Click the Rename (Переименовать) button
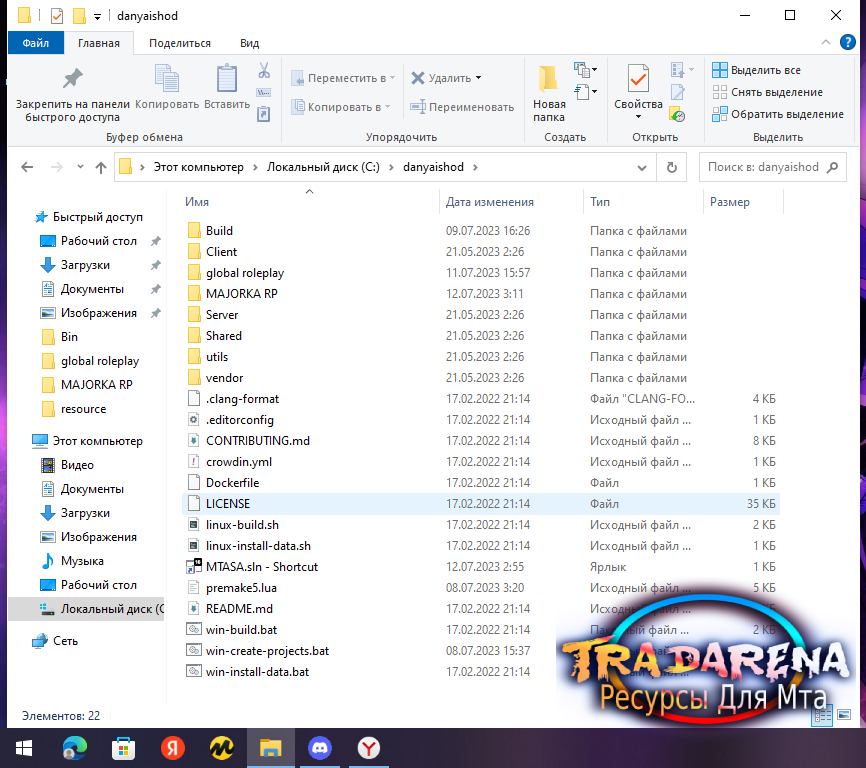This screenshot has width=866, height=768. pos(462,107)
